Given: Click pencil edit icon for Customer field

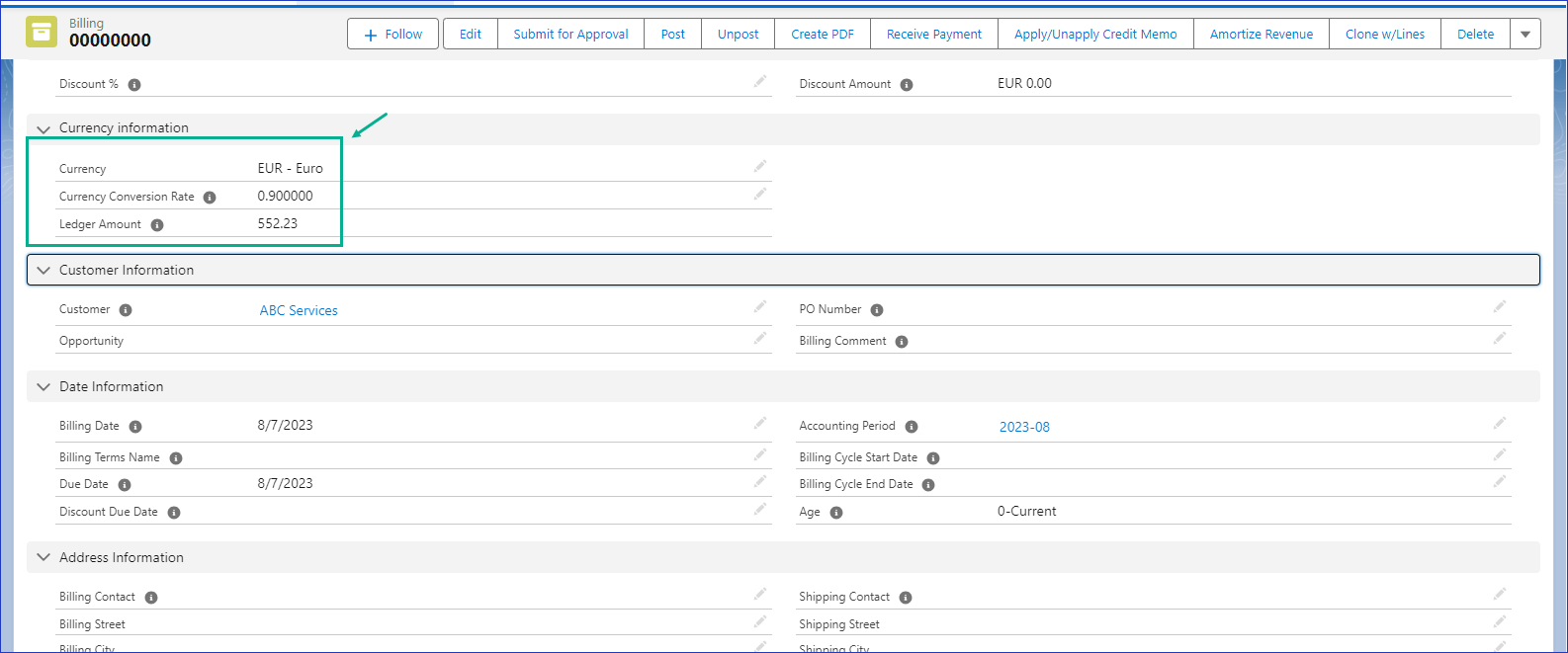Looking at the screenshot, I should 759,307.
